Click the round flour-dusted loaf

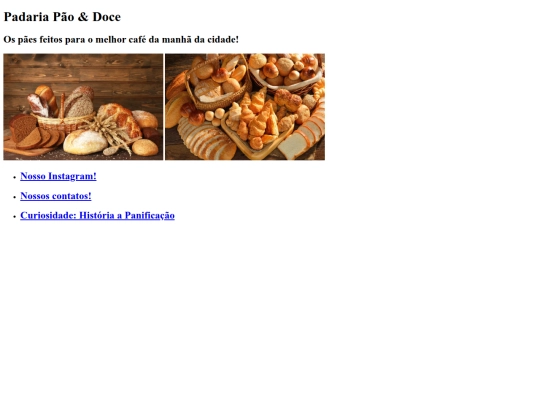click(x=85, y=142)
